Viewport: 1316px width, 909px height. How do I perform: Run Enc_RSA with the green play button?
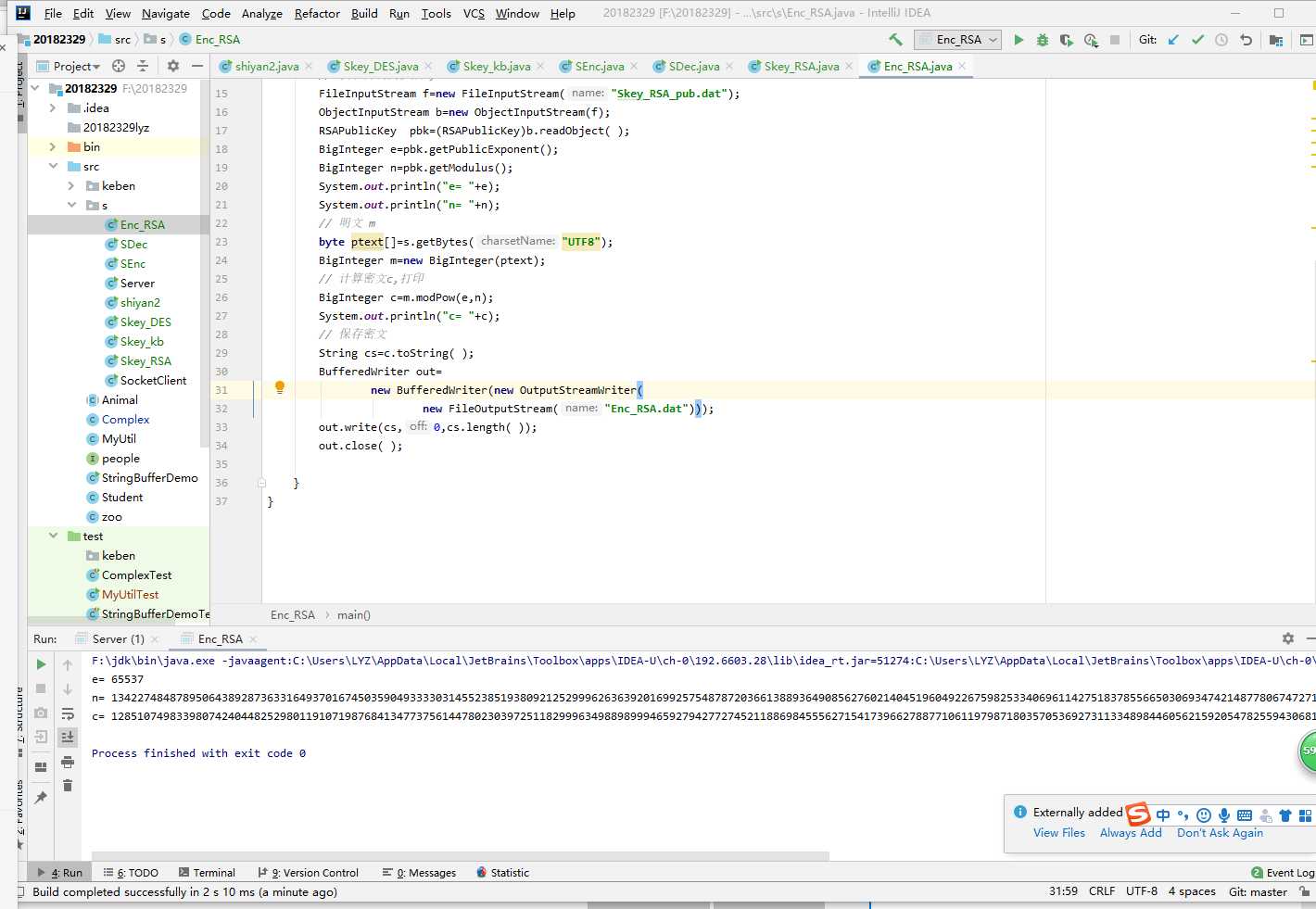point(1019,40)
